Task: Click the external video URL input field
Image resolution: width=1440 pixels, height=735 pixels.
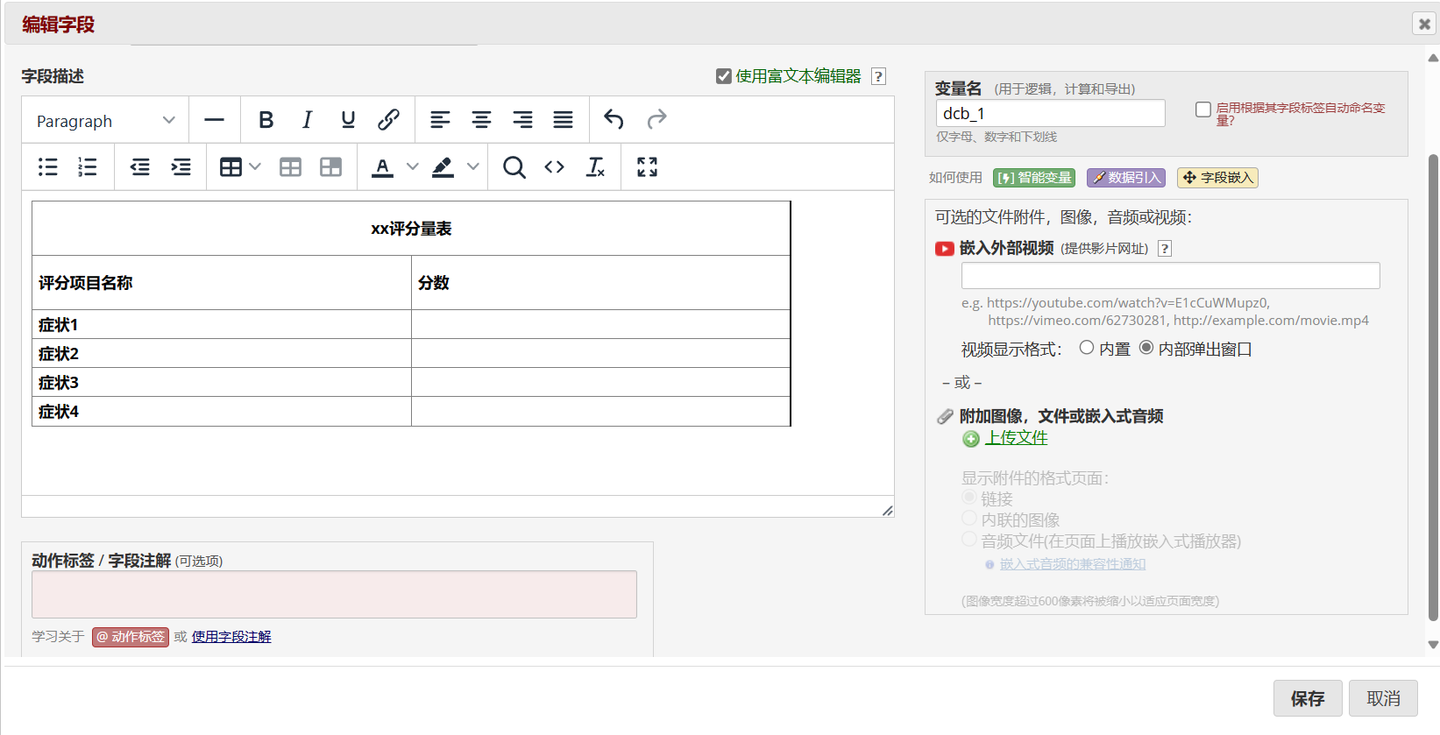Action: [1169, 275]
